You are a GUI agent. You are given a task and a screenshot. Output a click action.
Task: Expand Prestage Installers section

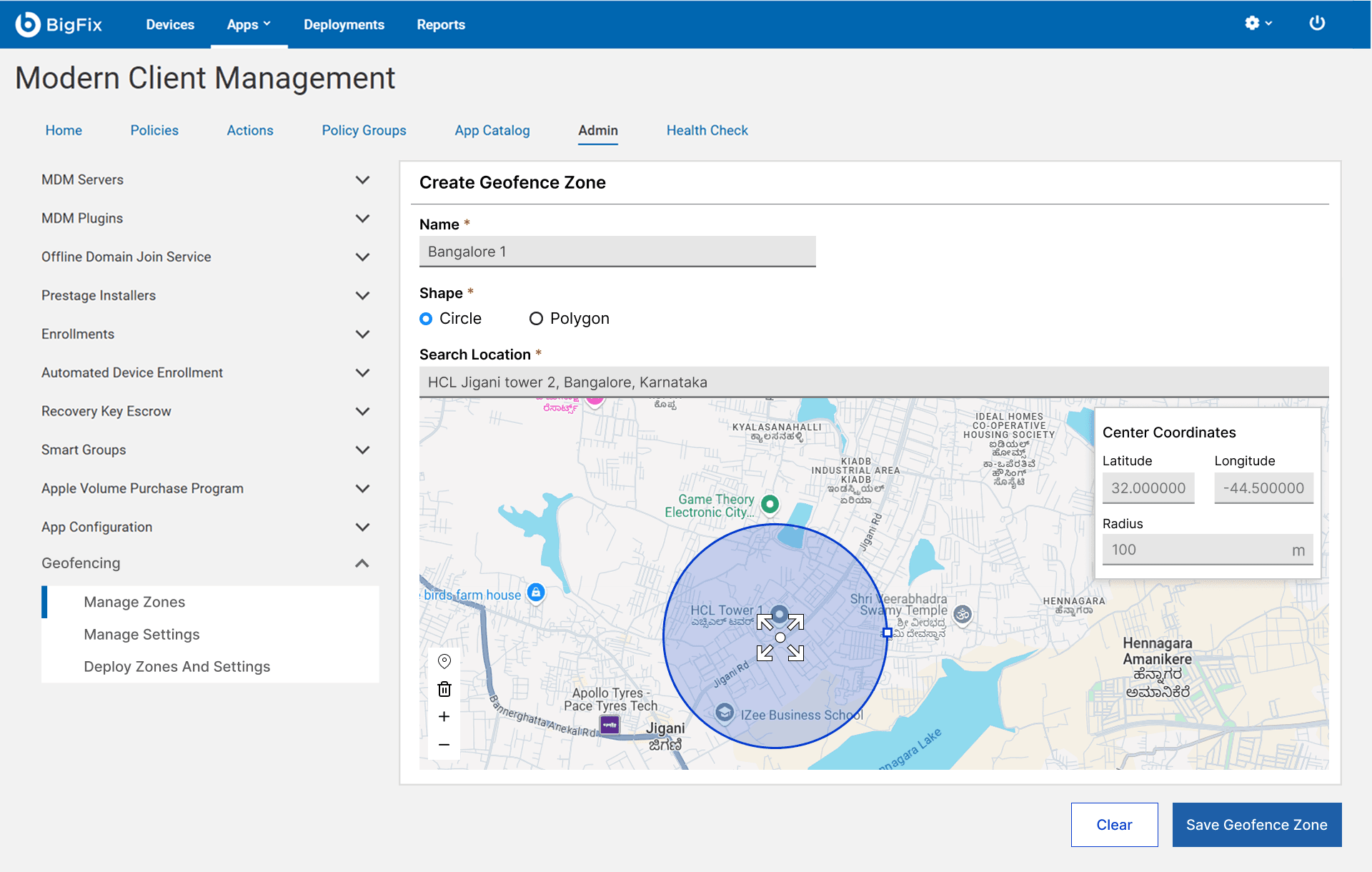363,295
